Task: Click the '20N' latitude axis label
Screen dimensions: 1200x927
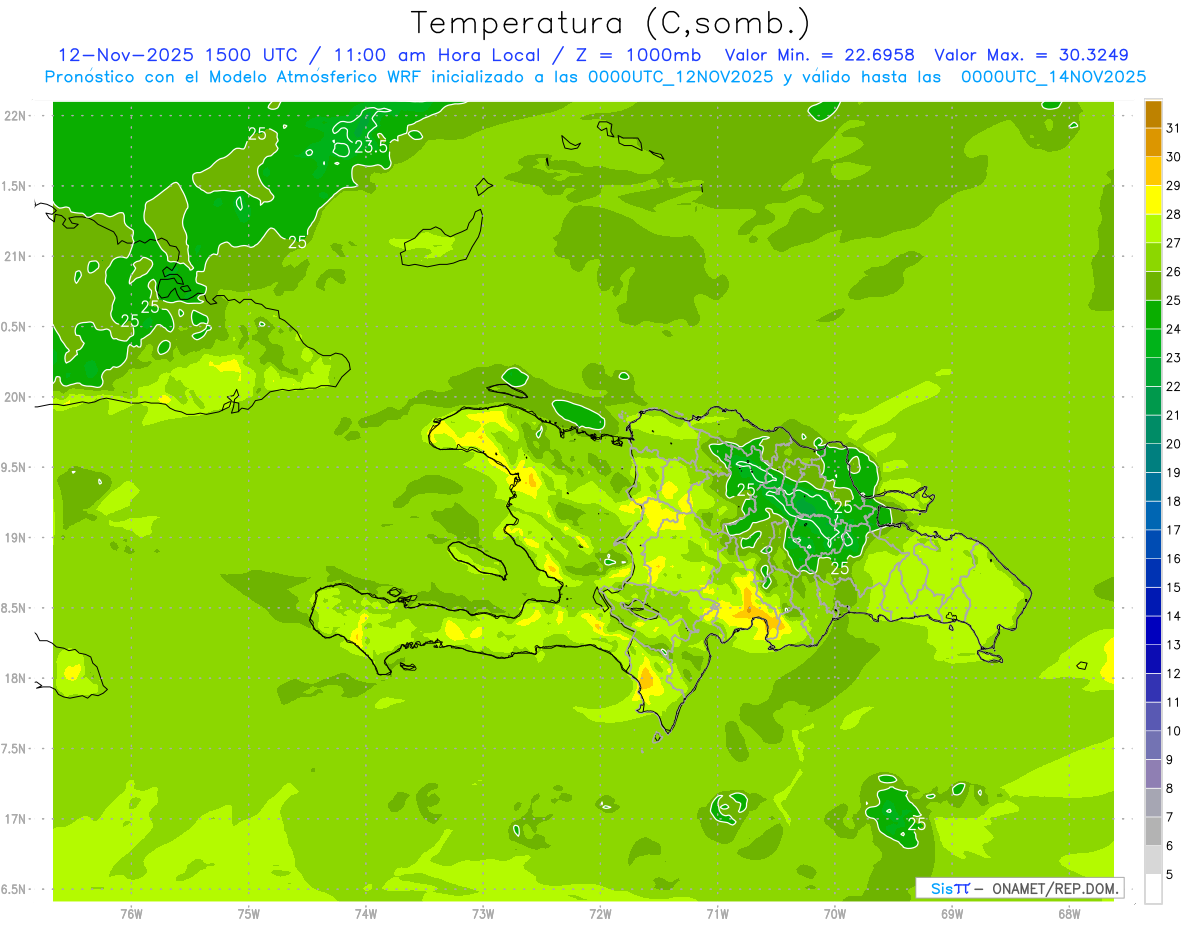Action: pyautogui.click(x=17, y=397)
